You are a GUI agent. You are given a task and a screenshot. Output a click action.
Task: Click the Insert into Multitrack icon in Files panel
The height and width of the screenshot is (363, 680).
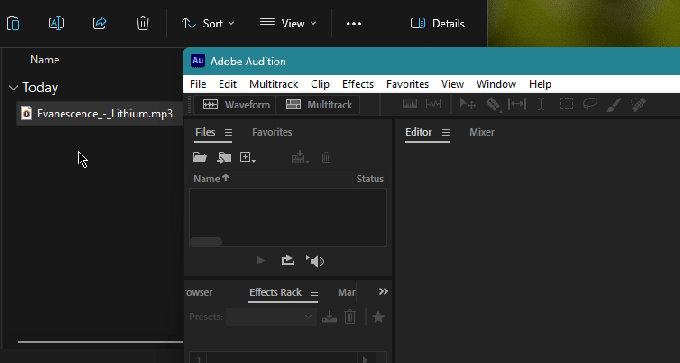[301, 157]
